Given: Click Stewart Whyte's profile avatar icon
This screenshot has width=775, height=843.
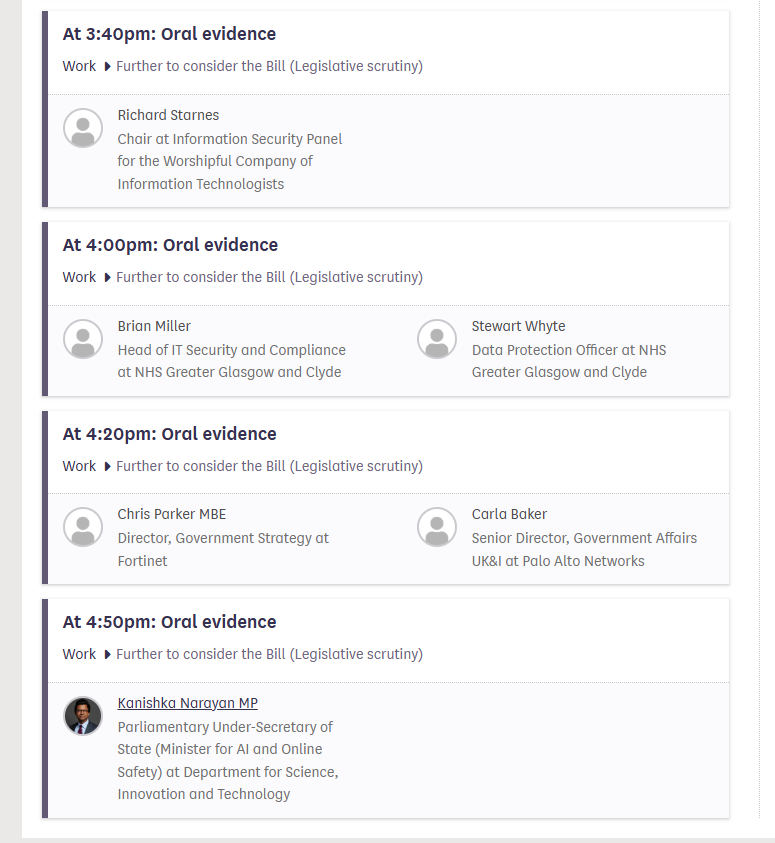Looking at the screenshot, I should pyautogui.click(x=437, y=339).
